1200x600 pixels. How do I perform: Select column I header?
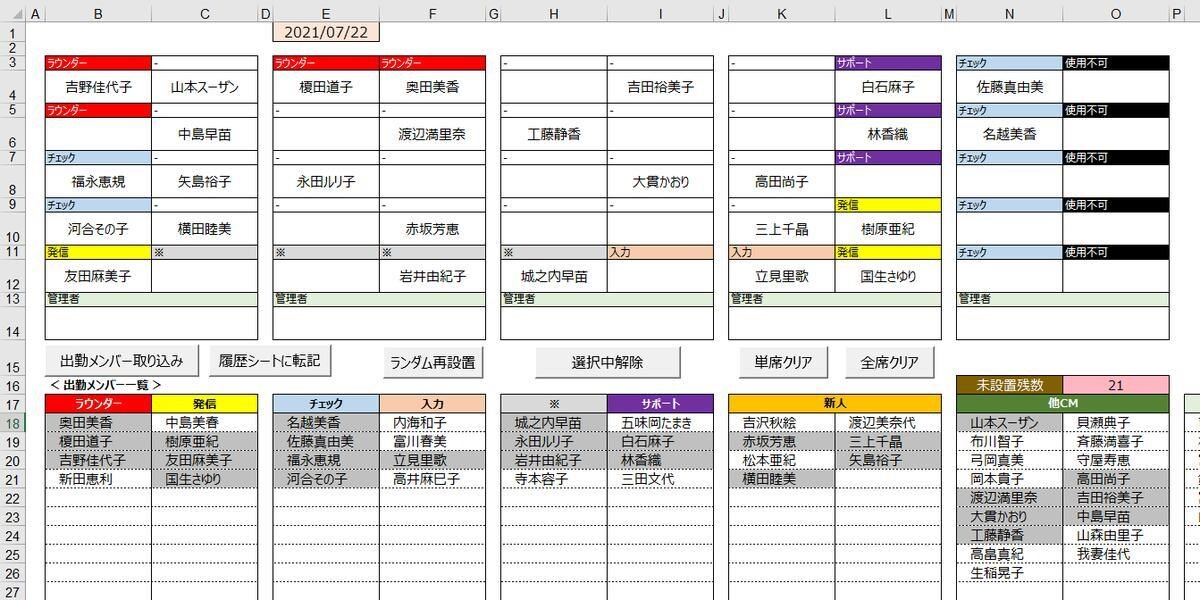click(660, 14)
